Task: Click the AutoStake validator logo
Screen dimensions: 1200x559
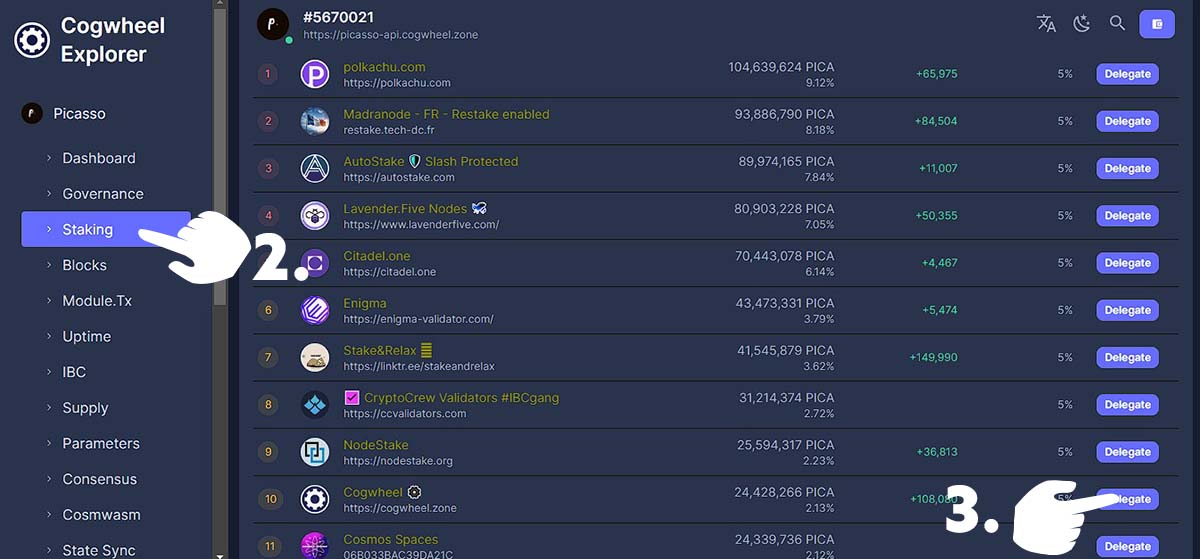Action: (315, 168)
